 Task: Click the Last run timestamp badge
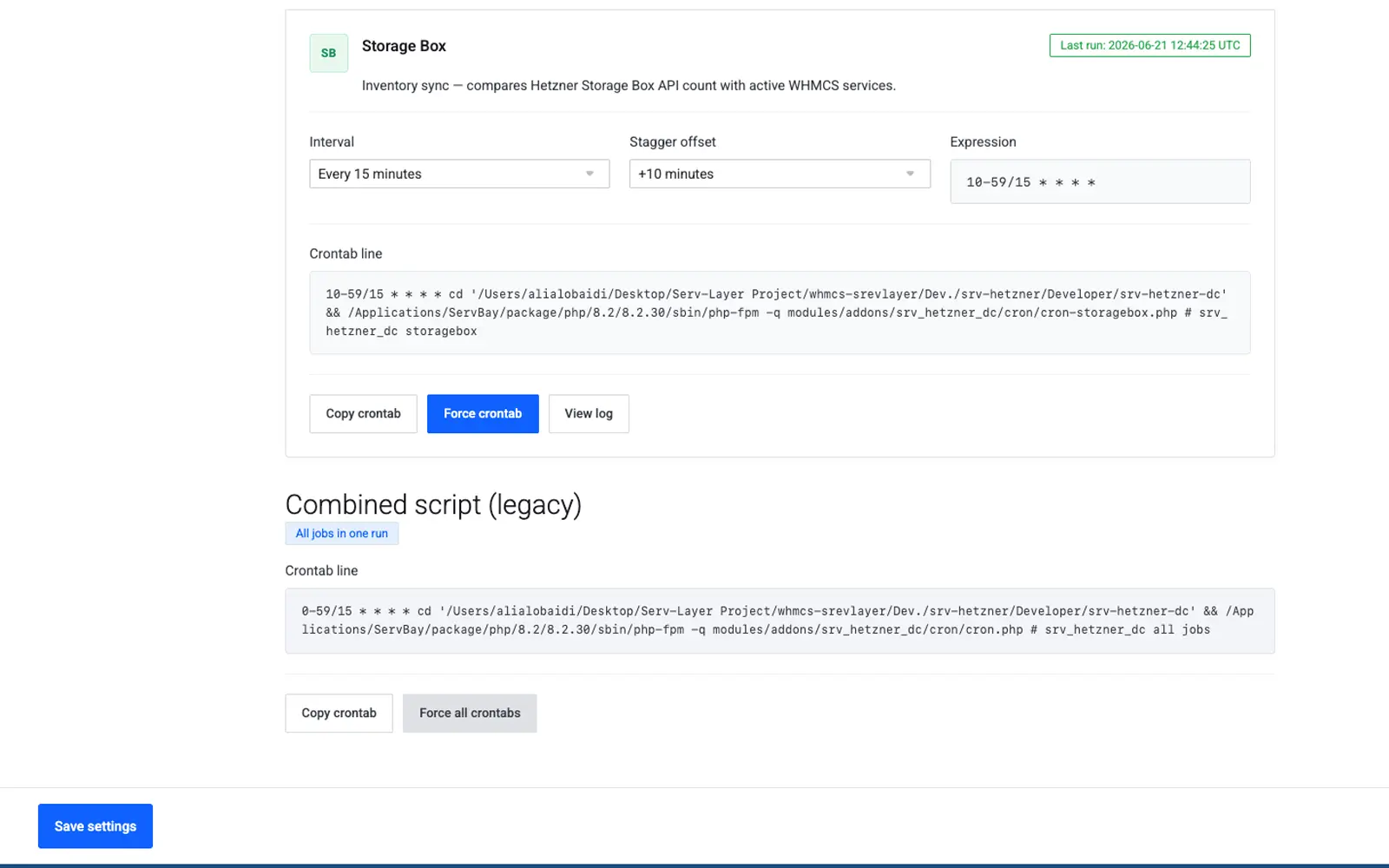[1150, 45]
